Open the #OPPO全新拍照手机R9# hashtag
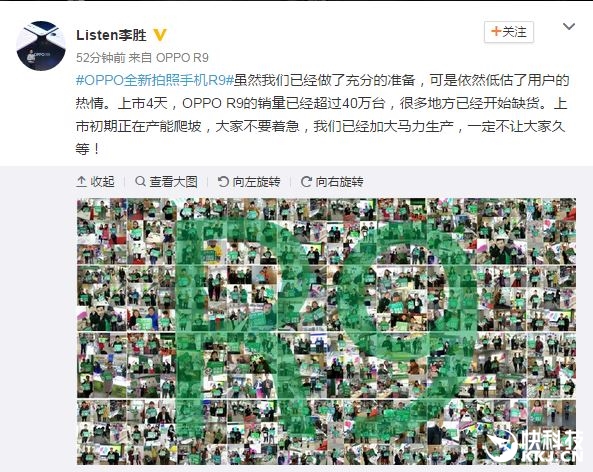 click(x=154, y=81)
